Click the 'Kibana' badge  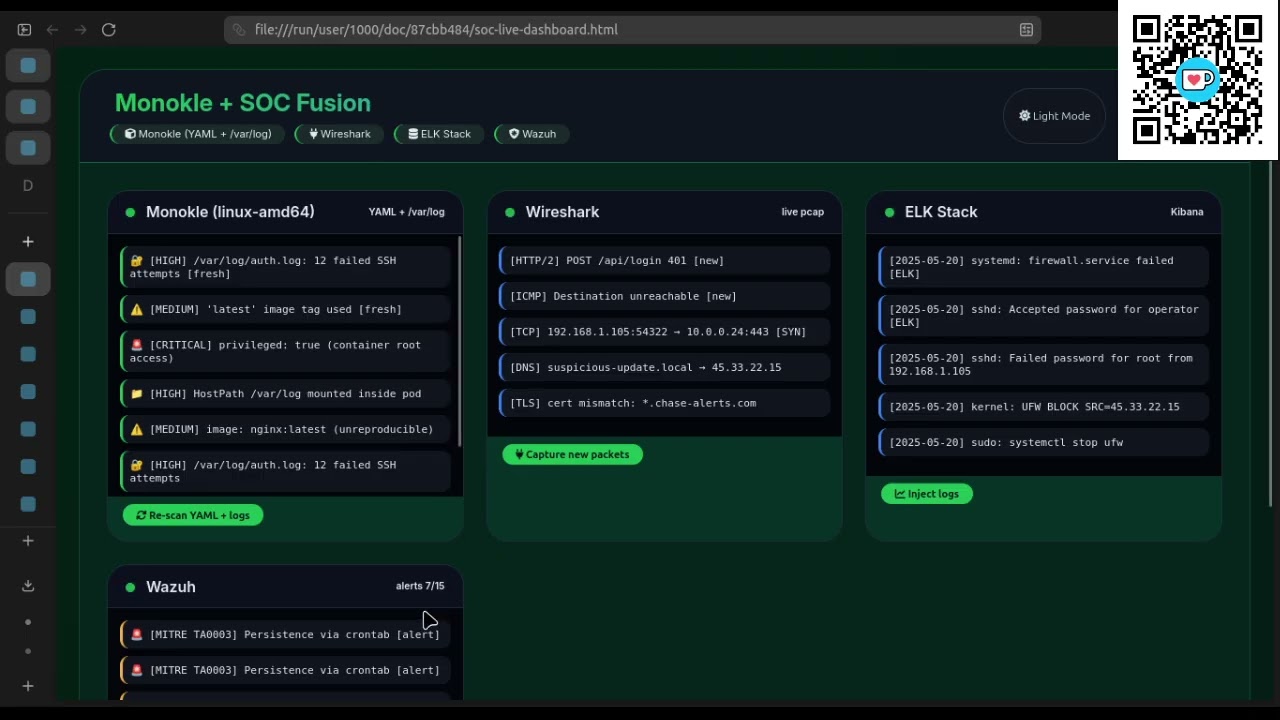[1187, 212]
